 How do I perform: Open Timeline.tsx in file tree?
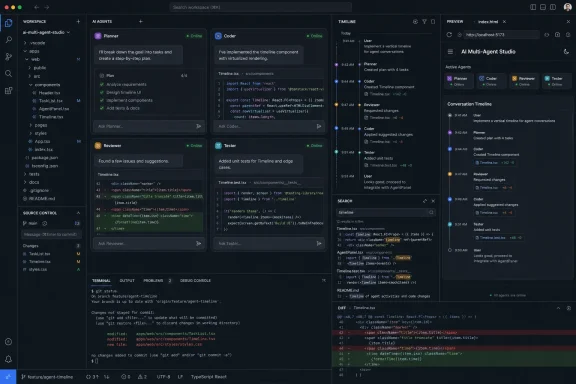click(51, 117)
